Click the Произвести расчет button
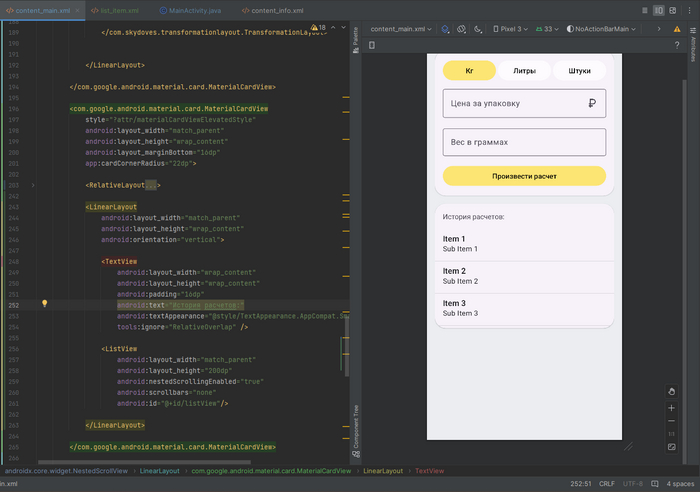 tap(524, 176)
